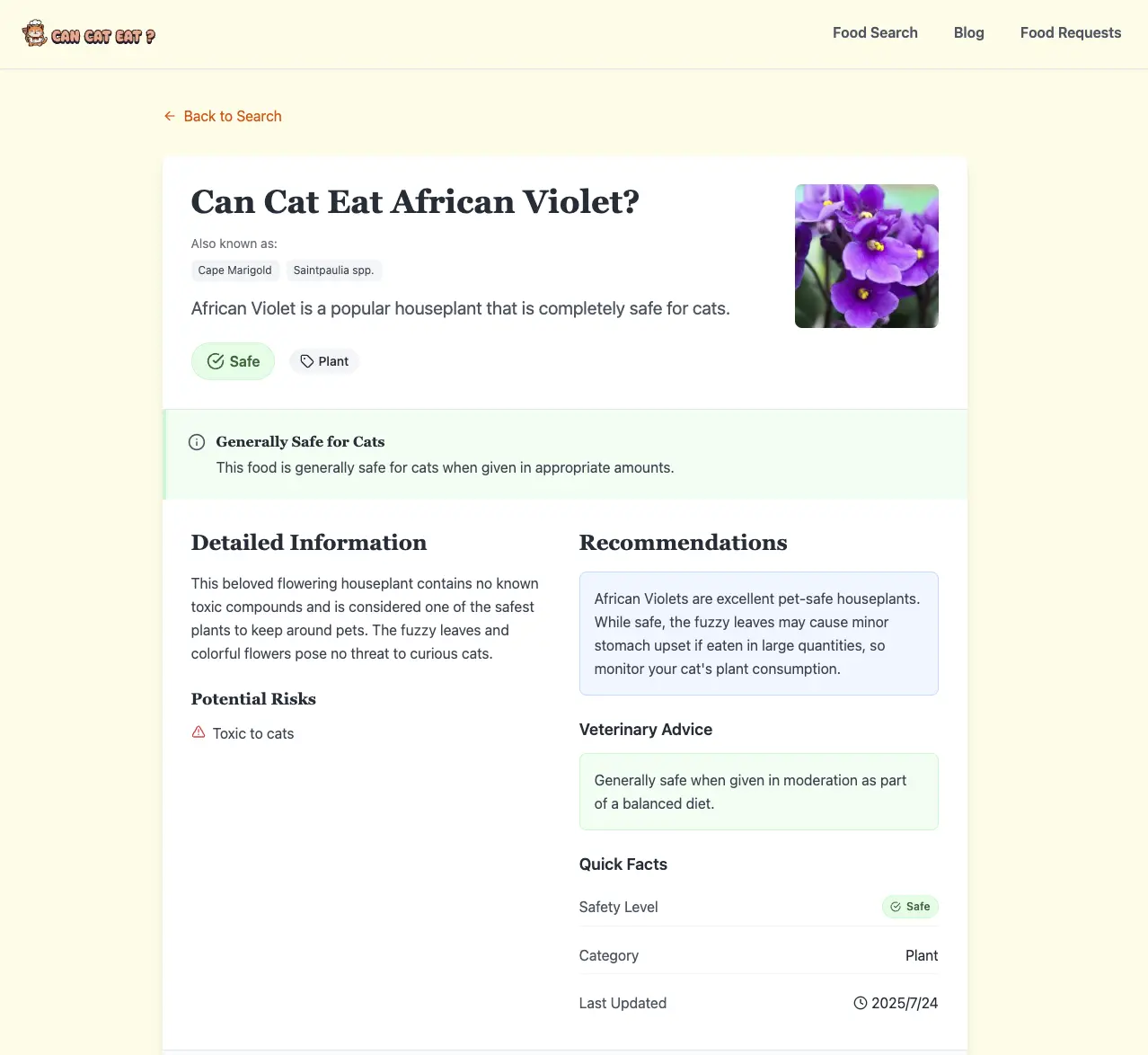
Task: Click the Can Cat Eat logo text
Action: click(103, 36)
